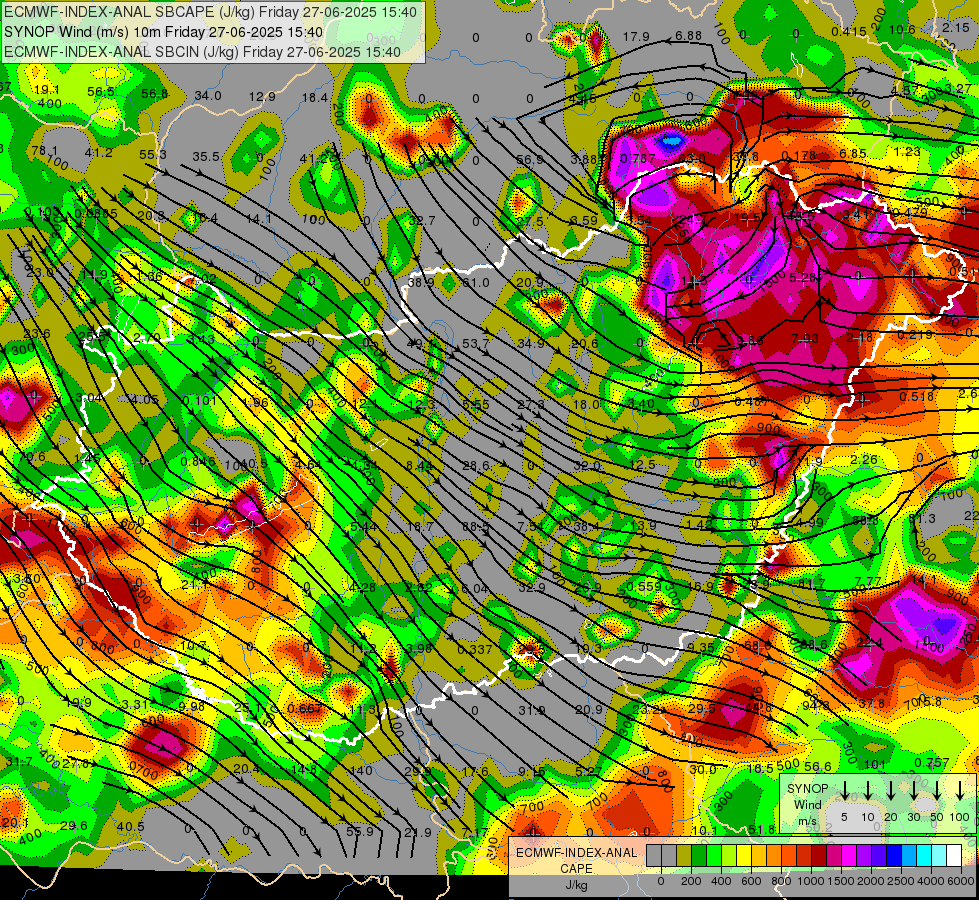Pick the dark red swatch before 1500
Viewport: 979px width, 900px height.
click(819, 856)
